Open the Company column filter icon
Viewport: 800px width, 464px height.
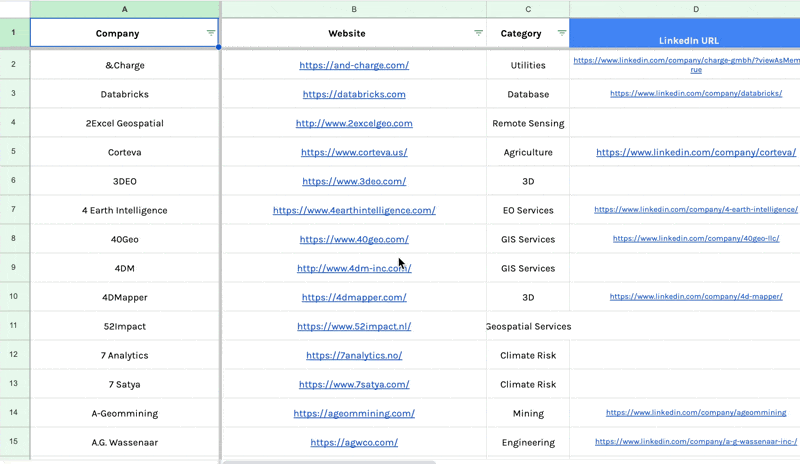pos(211,33)
